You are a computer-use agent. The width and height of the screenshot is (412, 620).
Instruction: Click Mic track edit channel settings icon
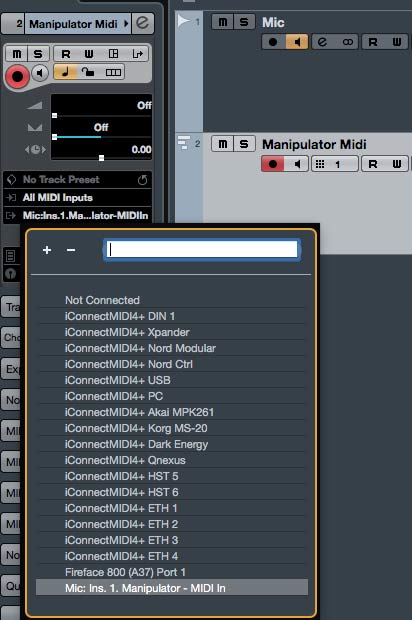(322, 42)
